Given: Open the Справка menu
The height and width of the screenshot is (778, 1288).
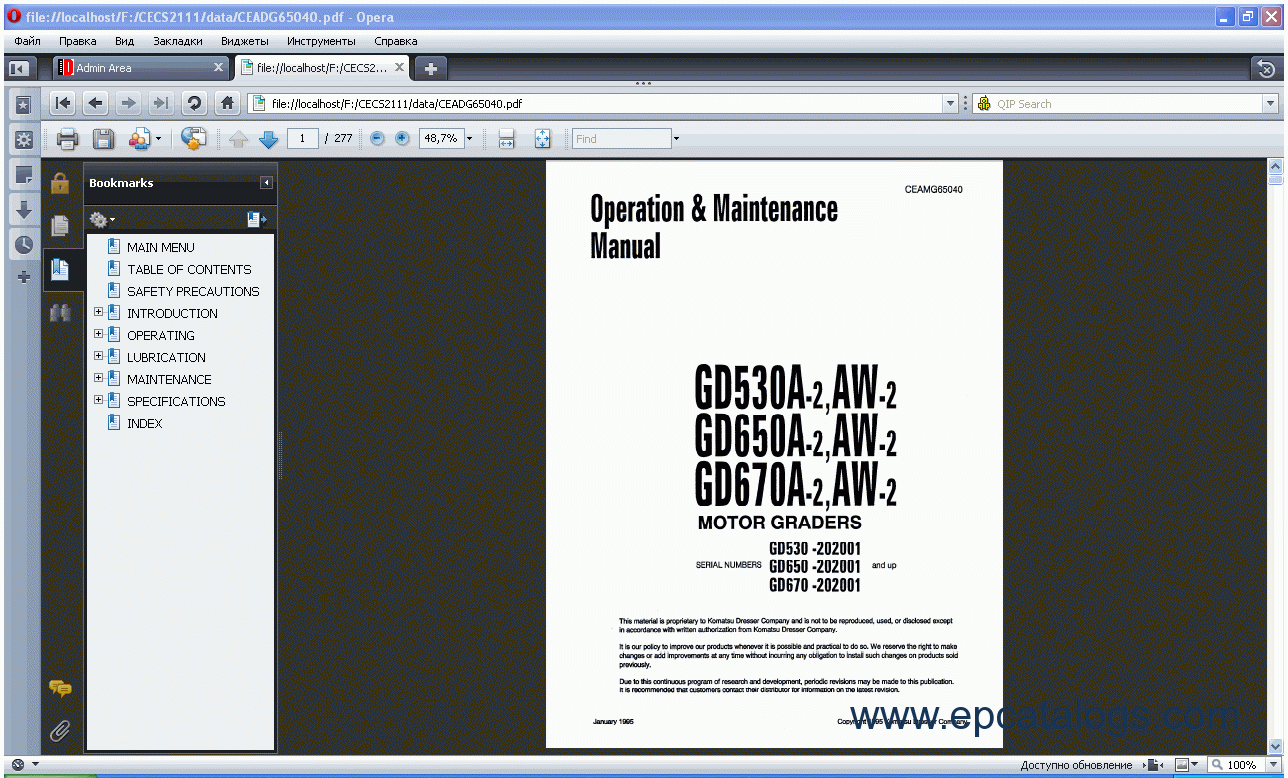Looking at the screenshot, I should pyautogui.click(x=396, y=41).
